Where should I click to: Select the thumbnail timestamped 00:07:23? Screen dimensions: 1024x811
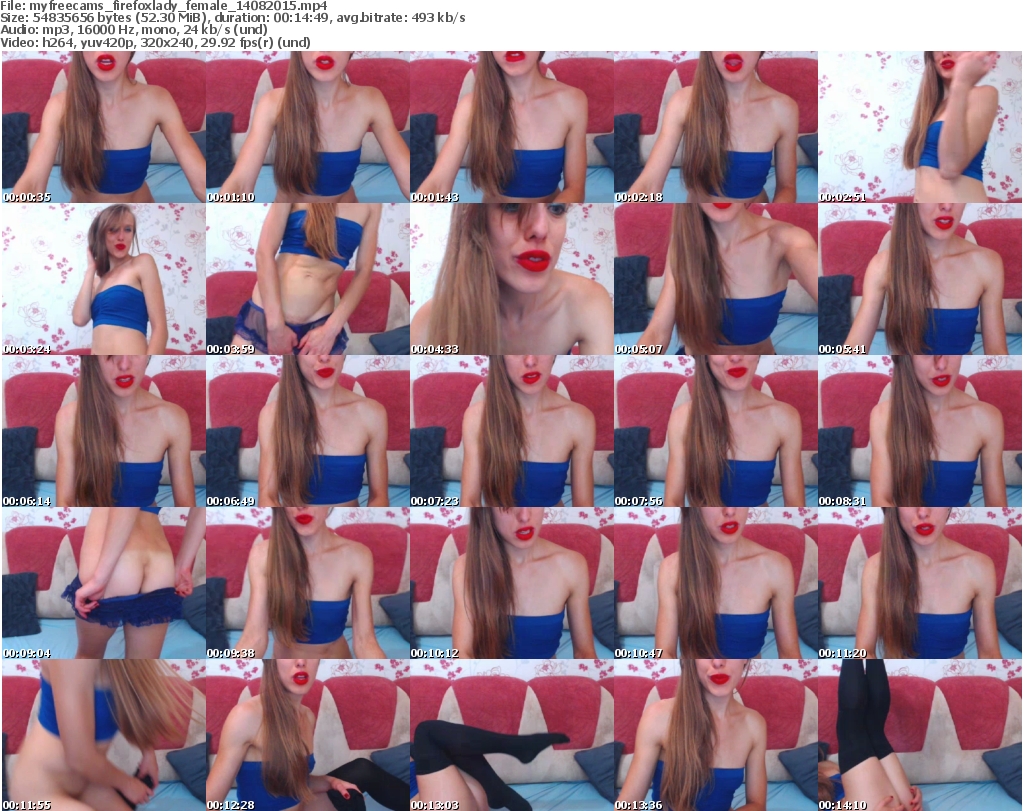tap(511, 431)
